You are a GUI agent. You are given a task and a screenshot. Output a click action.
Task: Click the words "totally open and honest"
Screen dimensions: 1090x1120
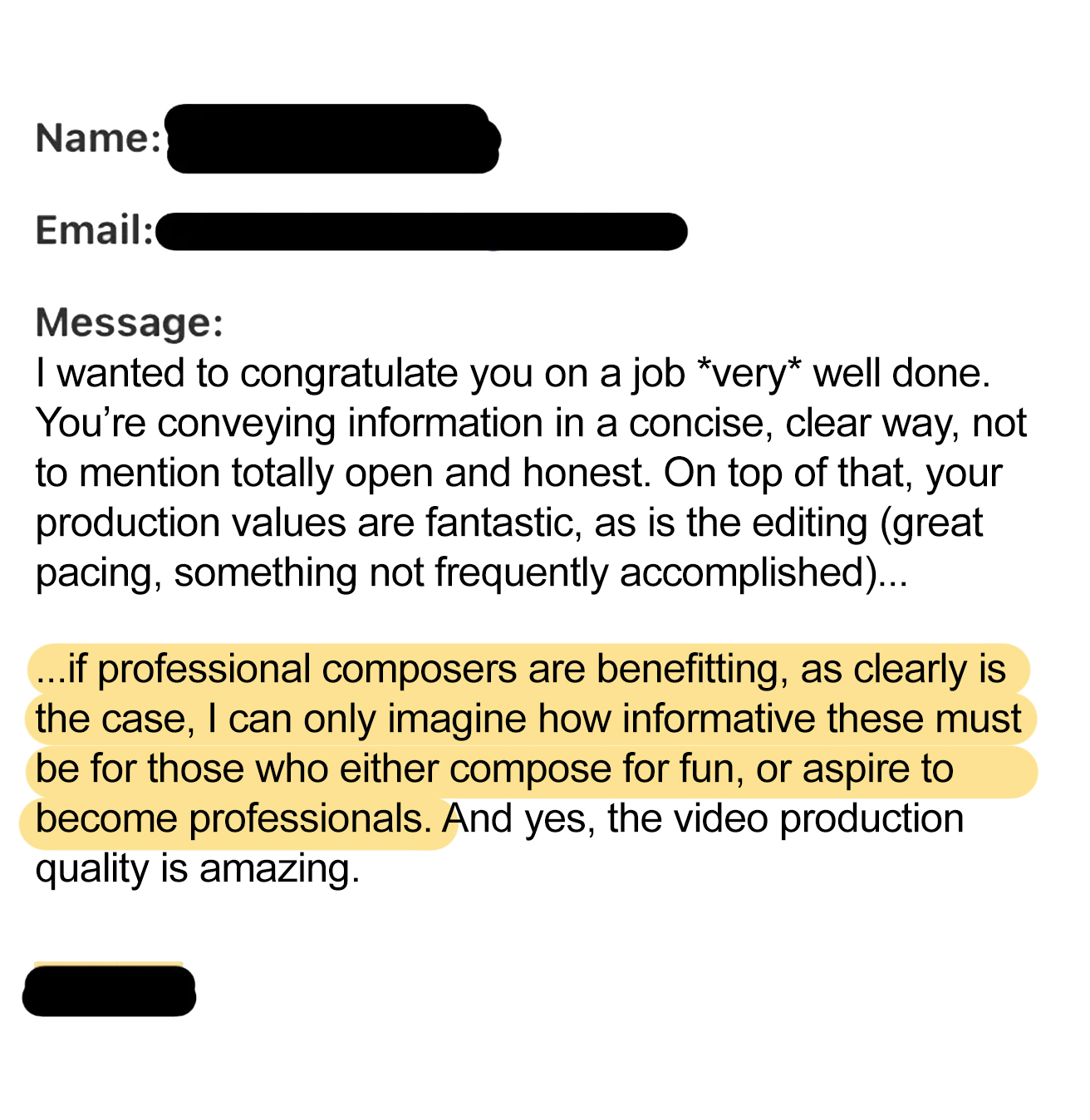[x=438, y=473]
